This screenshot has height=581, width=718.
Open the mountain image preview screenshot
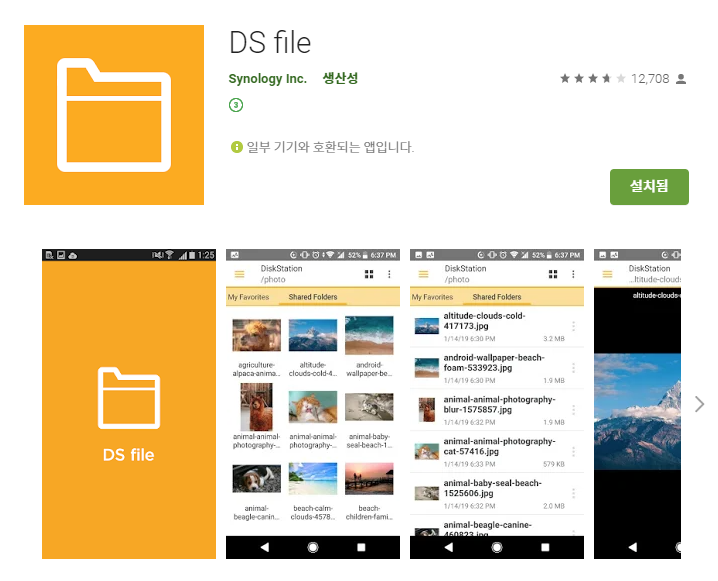click(637, 404)
